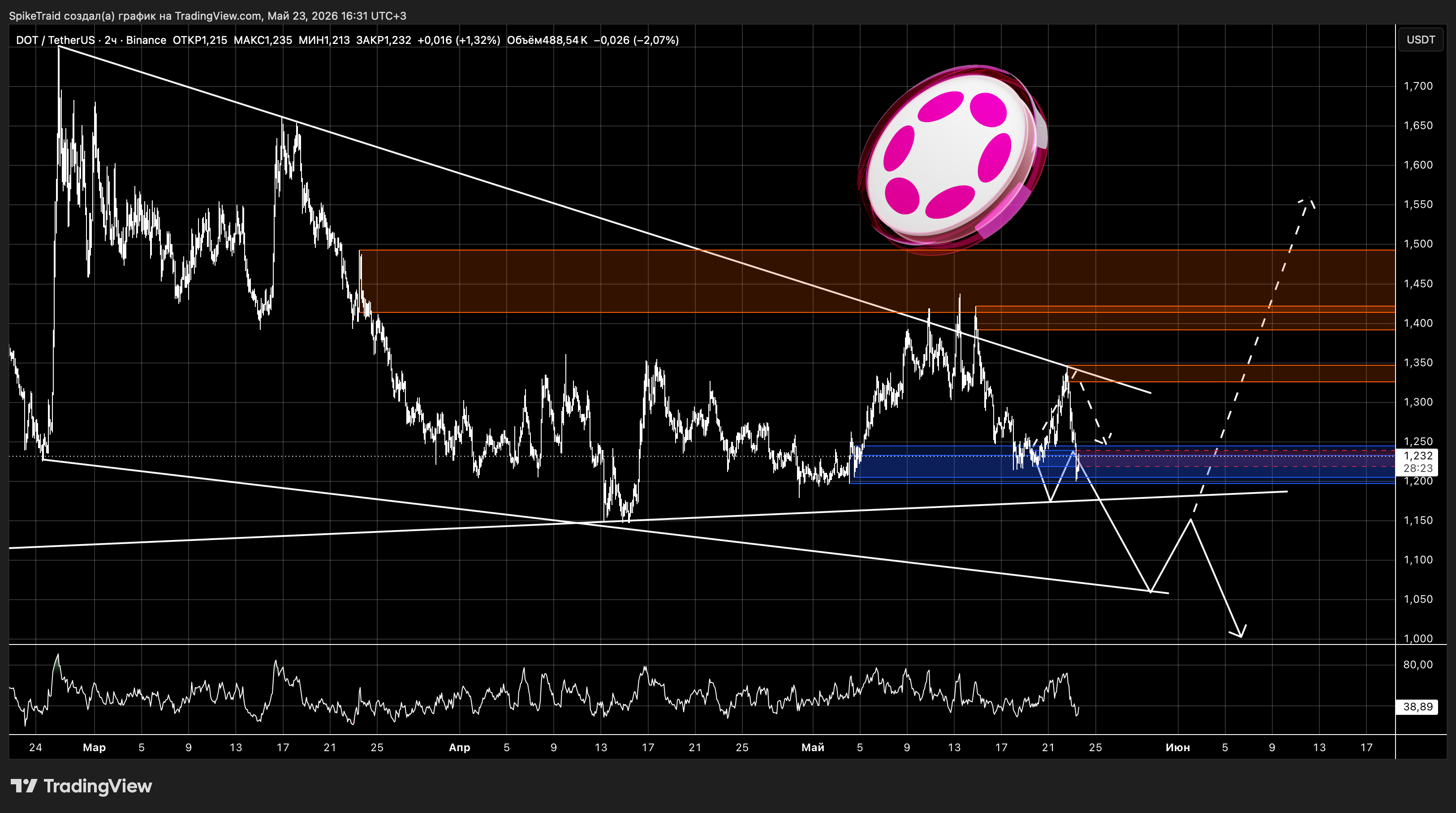Click the Мар month label on time axis
Image resolution: width=1456 pixels, height=813 pixels.
click(94, 748)
